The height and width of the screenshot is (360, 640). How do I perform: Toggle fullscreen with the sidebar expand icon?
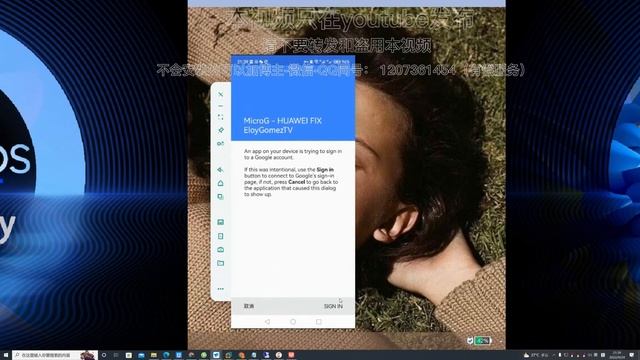pyautogui.click(x=220, y=117)
